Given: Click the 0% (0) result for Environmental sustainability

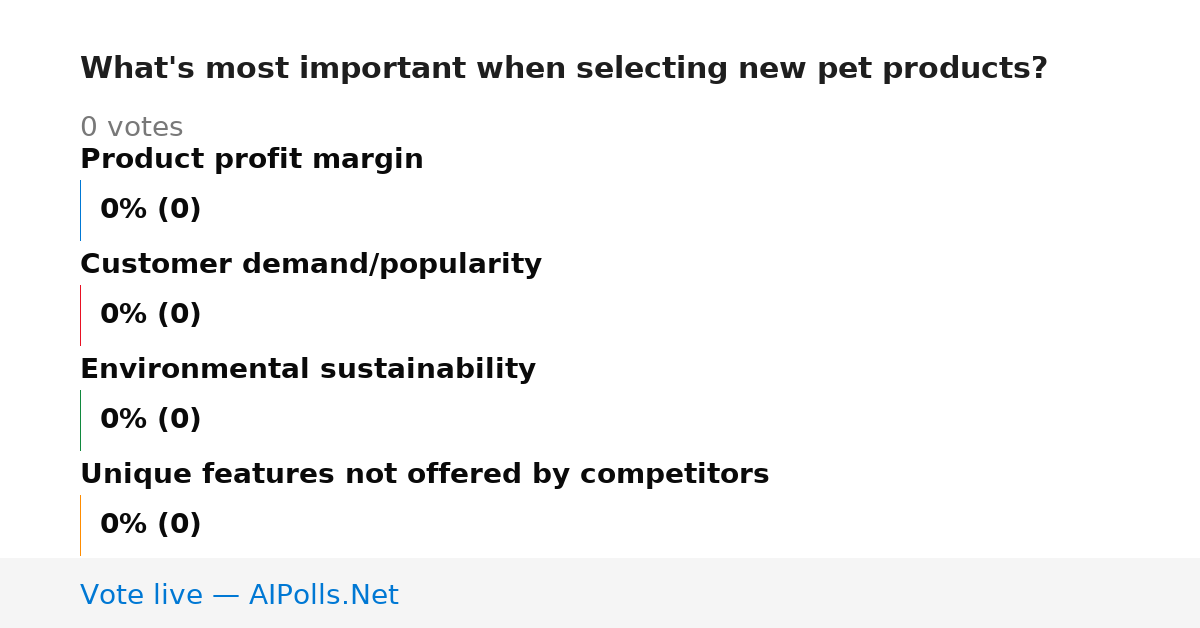Looking at the screenshot, I should click(x=151, y=419).
